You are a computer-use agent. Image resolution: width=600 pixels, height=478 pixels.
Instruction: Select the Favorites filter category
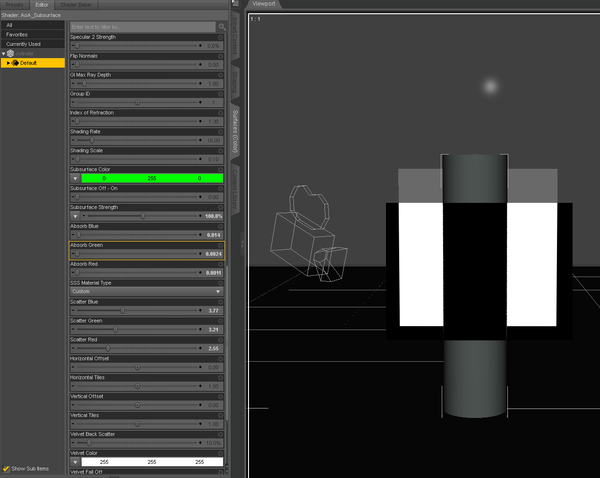click(33, 35)
